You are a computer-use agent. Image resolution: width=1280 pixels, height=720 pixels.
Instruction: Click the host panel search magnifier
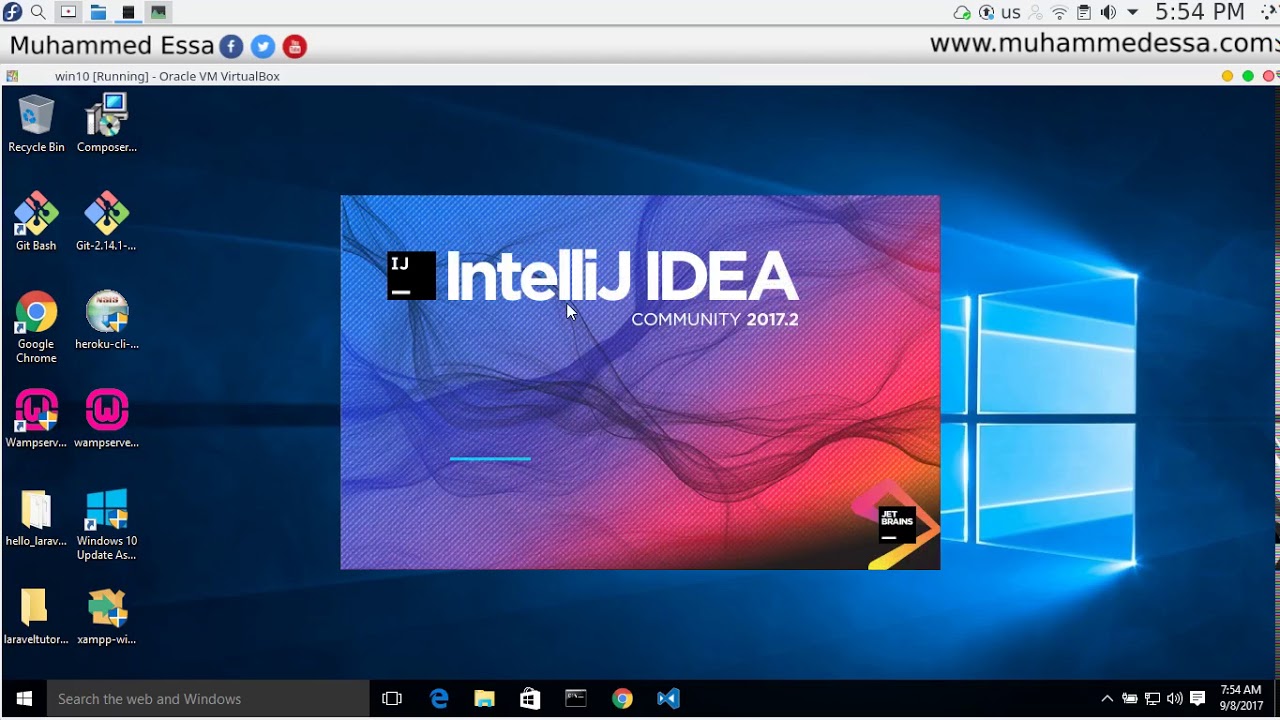pyautogui.click(x=38, y=12)
